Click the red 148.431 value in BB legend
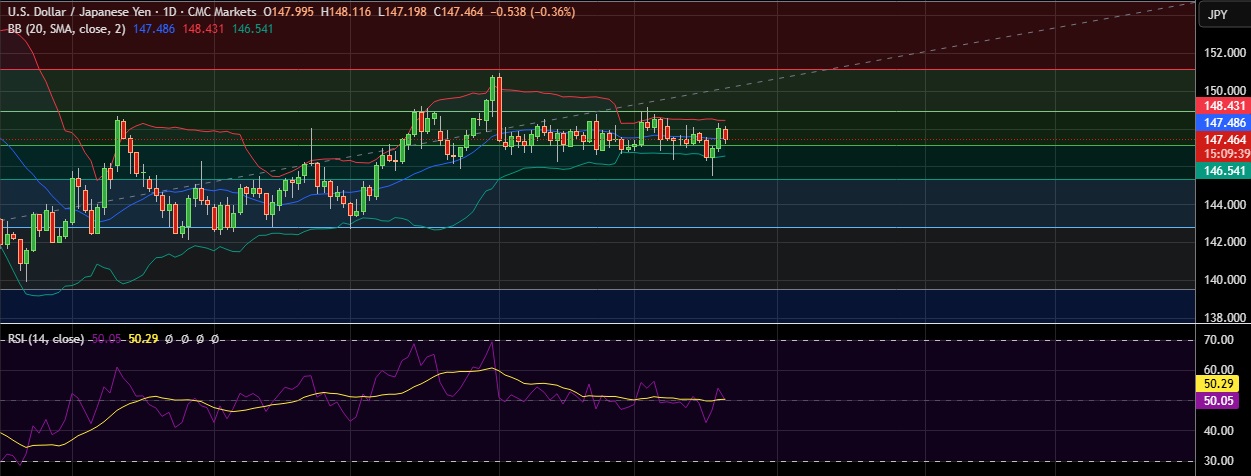 click(217, 29)
